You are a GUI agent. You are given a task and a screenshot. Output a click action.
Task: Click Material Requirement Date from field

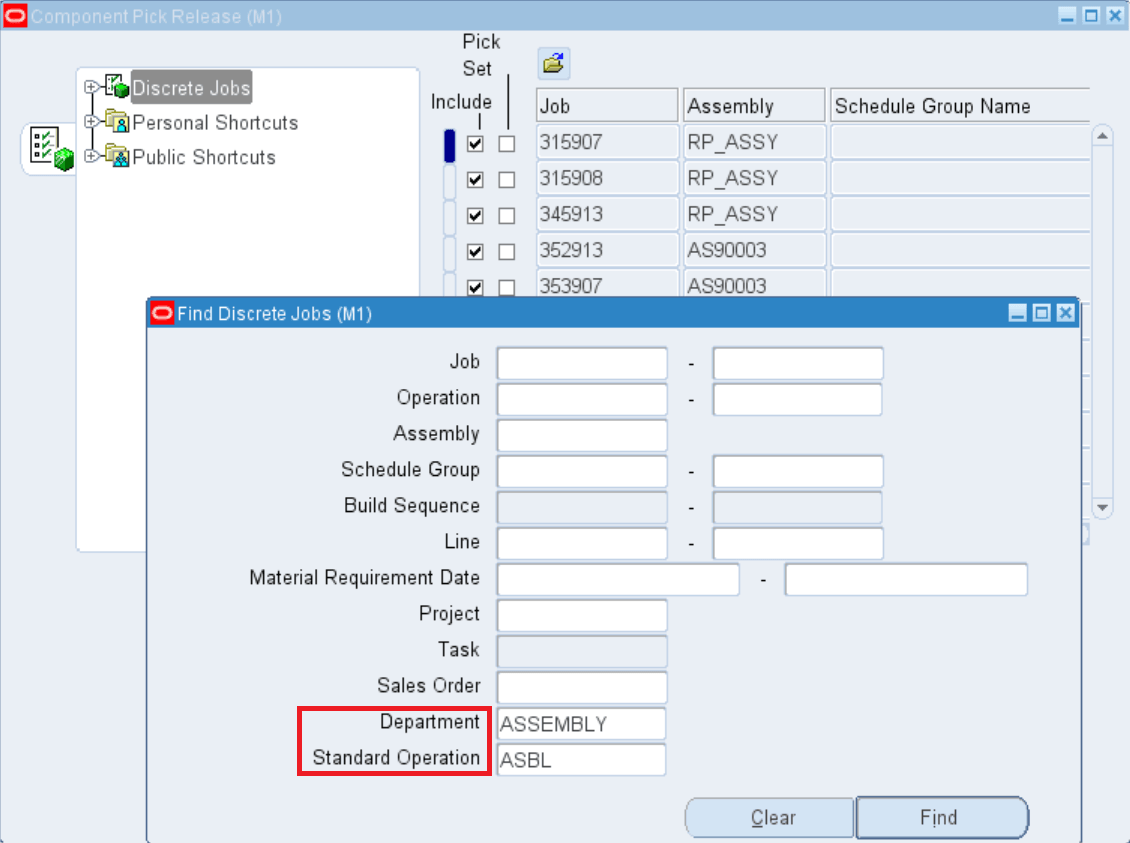[x=618, y=579]
